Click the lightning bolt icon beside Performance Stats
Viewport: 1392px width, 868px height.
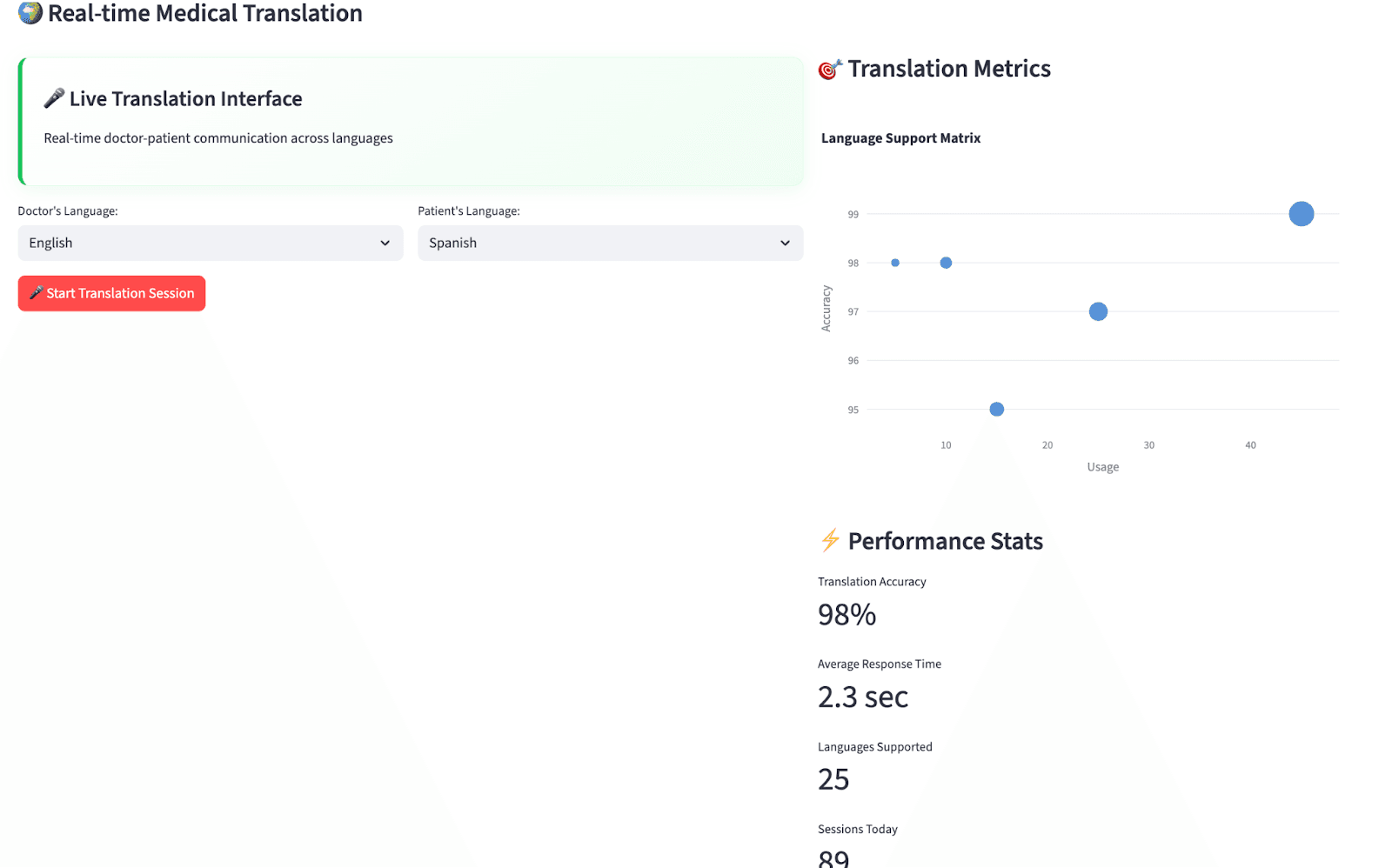pyautogui.click(x=830, y=540)
